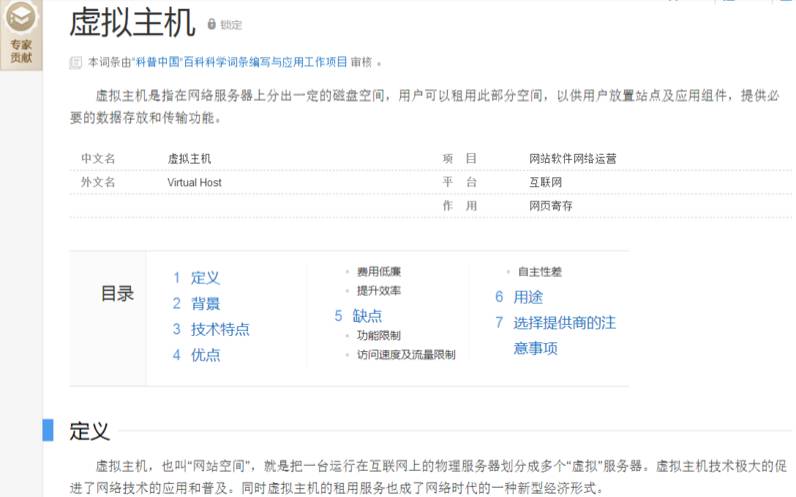Go to subsection 功能限制
Image resolution: width=796 pixels, height=497 pixels.
pyautogui.click(x=379, y=335)
